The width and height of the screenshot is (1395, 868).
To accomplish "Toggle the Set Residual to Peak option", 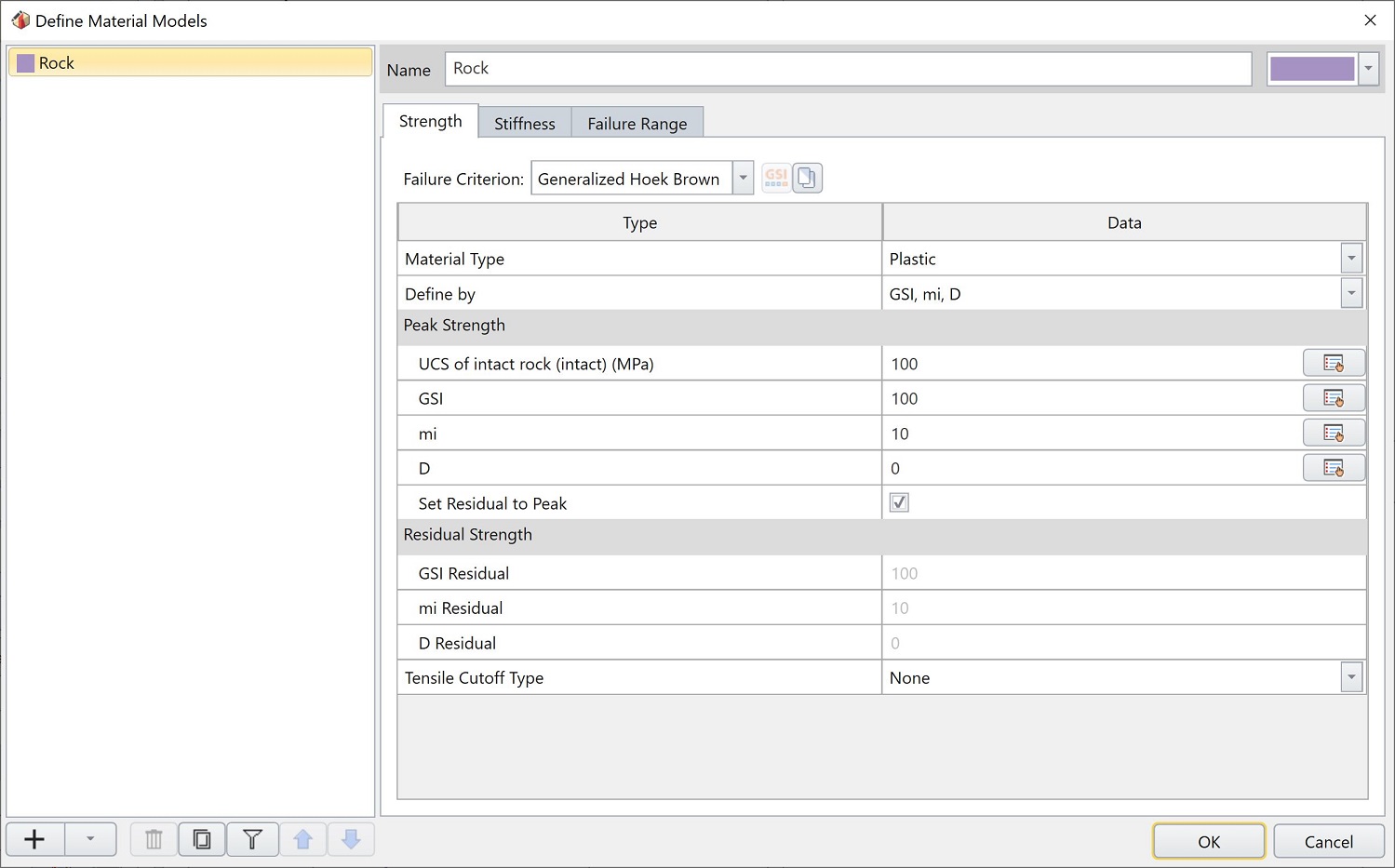I will point(898,502).
